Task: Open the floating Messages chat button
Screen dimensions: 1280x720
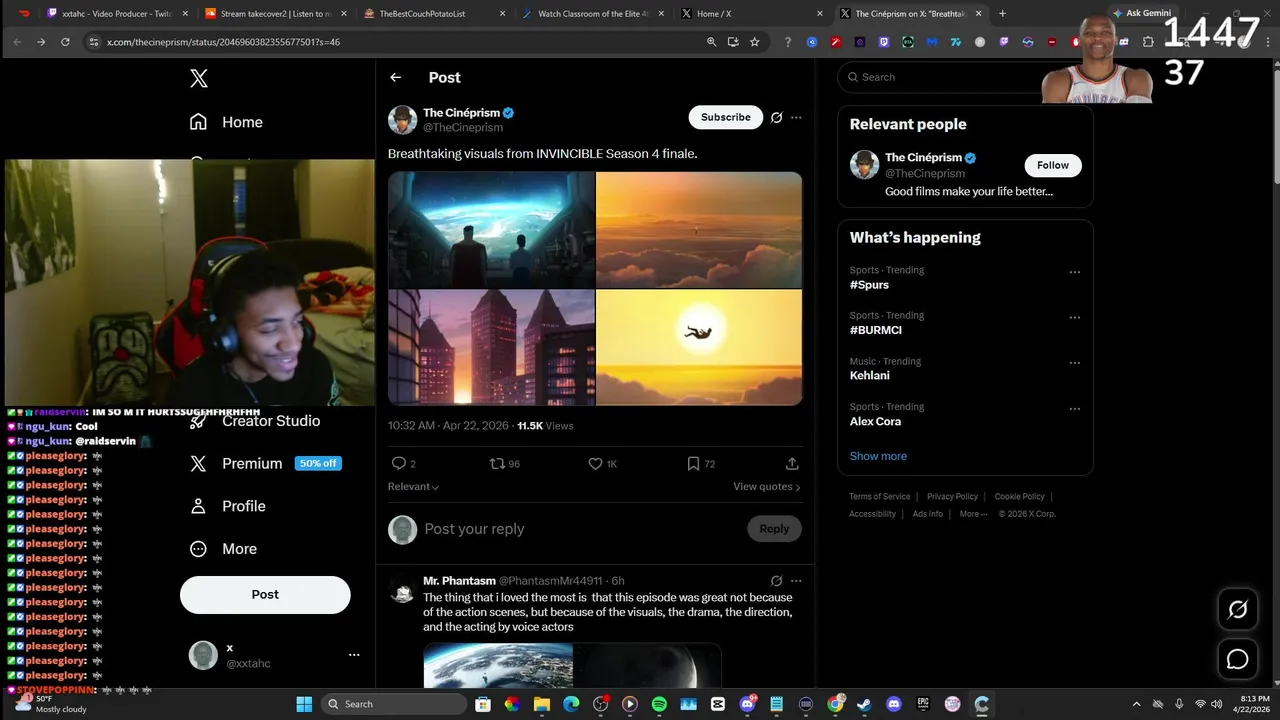Action: click(x=1238, y=660)
